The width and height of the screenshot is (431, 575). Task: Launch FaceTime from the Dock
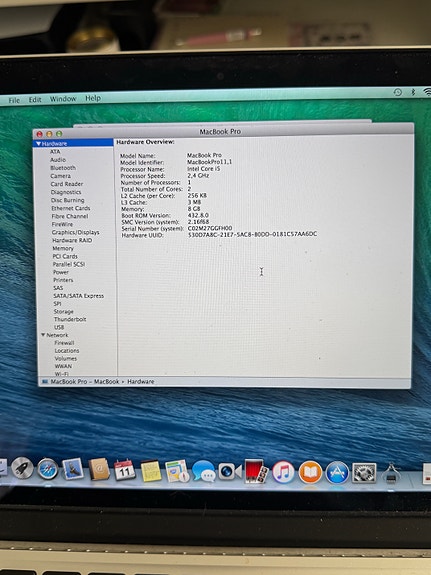click(230, 472)
